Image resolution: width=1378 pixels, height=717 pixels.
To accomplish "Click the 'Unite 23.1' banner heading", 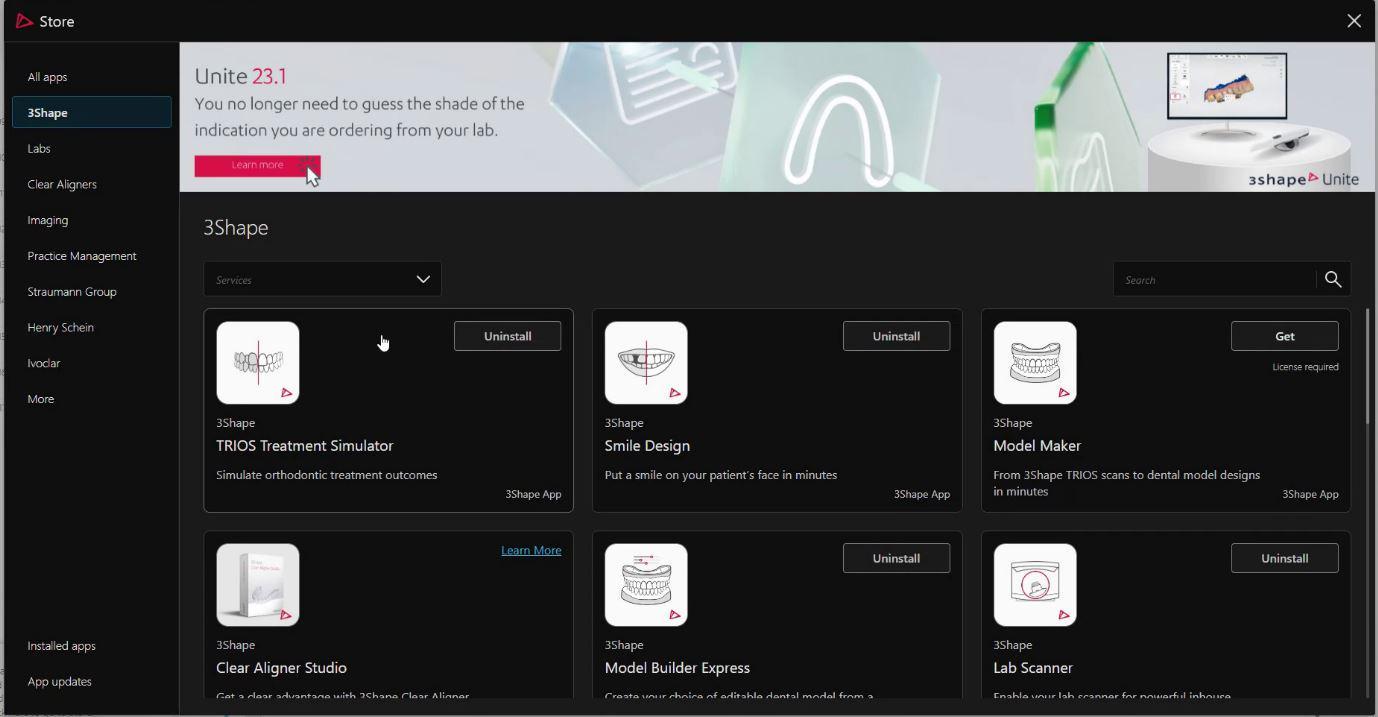I will point(241,76).
